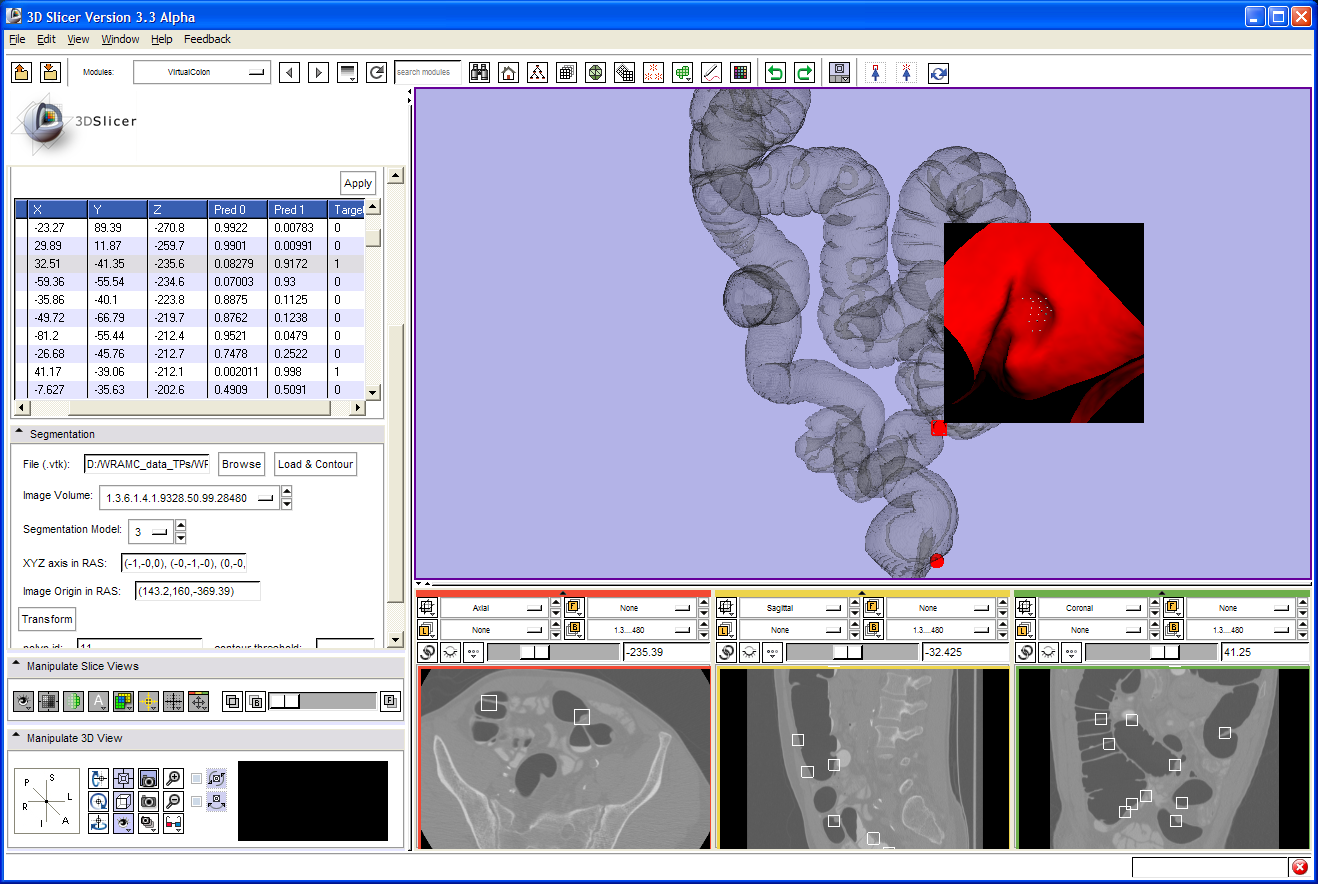Click the zoom in magnifier icon

174,779
